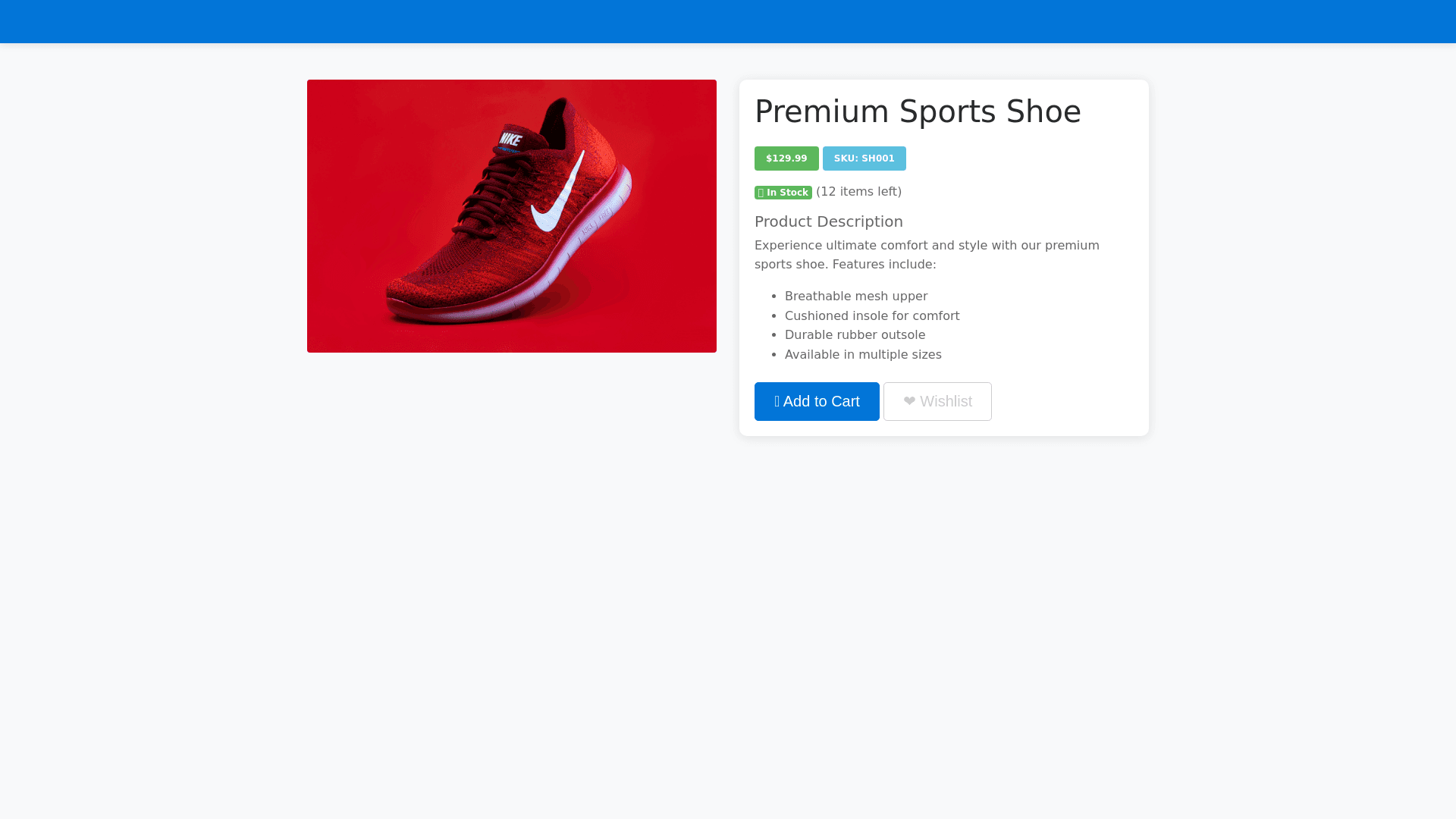
Task: Select the "Breathable mesh upper" list item
Action: pyautogui.click(x=855, y=297)
